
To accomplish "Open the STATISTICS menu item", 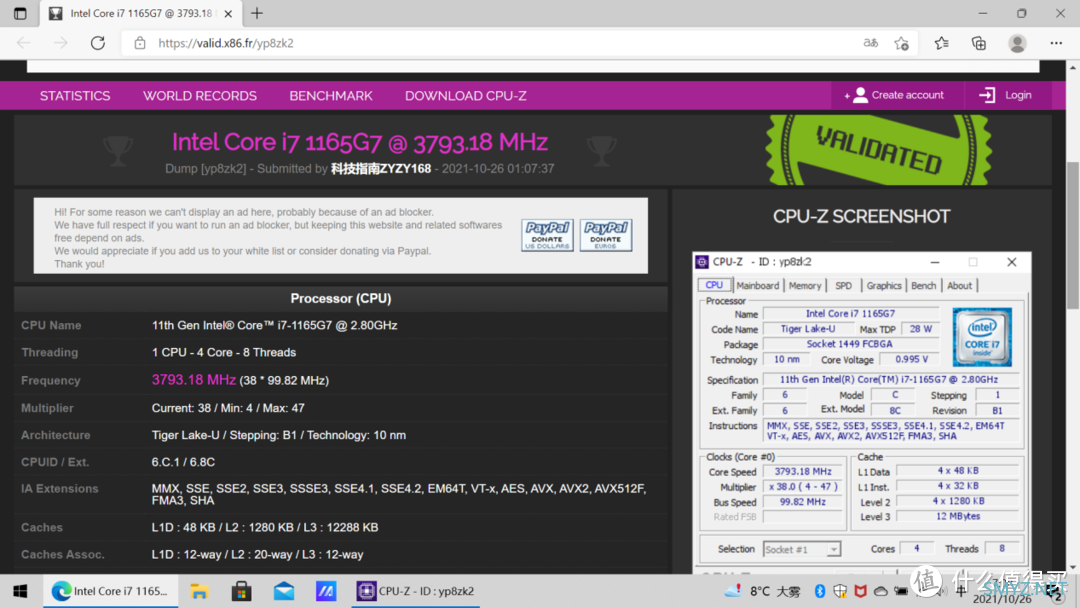I will 74,96.
